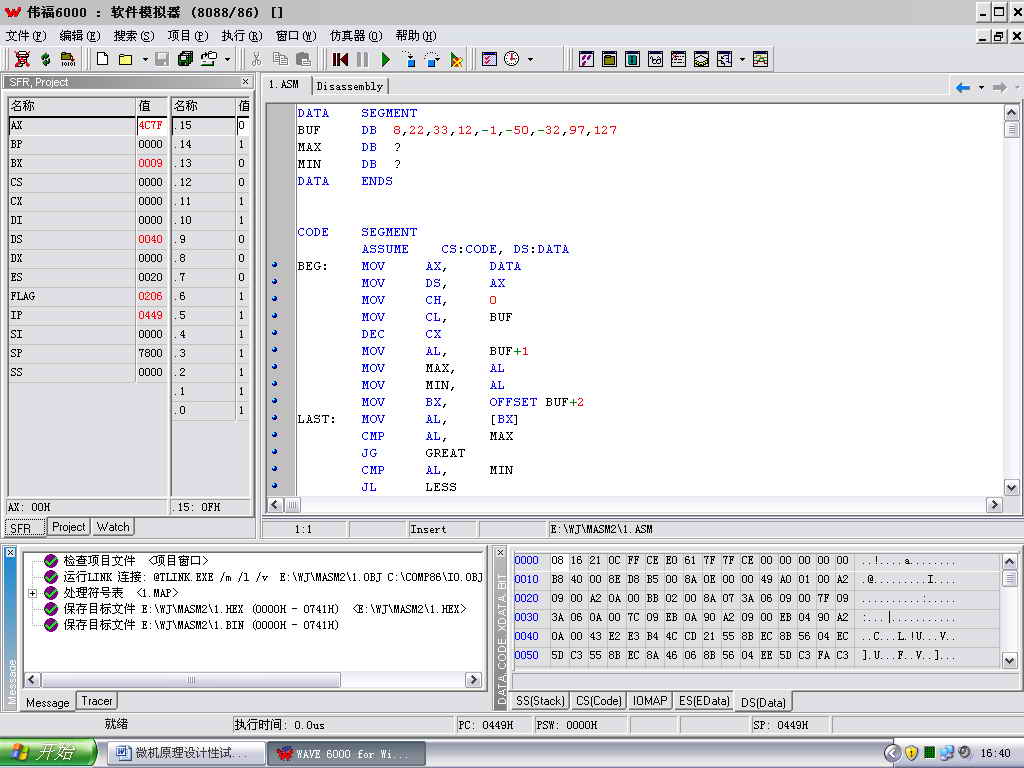Click the Windows 开始 Start button

pyautogui.click(x=48, y=753)
